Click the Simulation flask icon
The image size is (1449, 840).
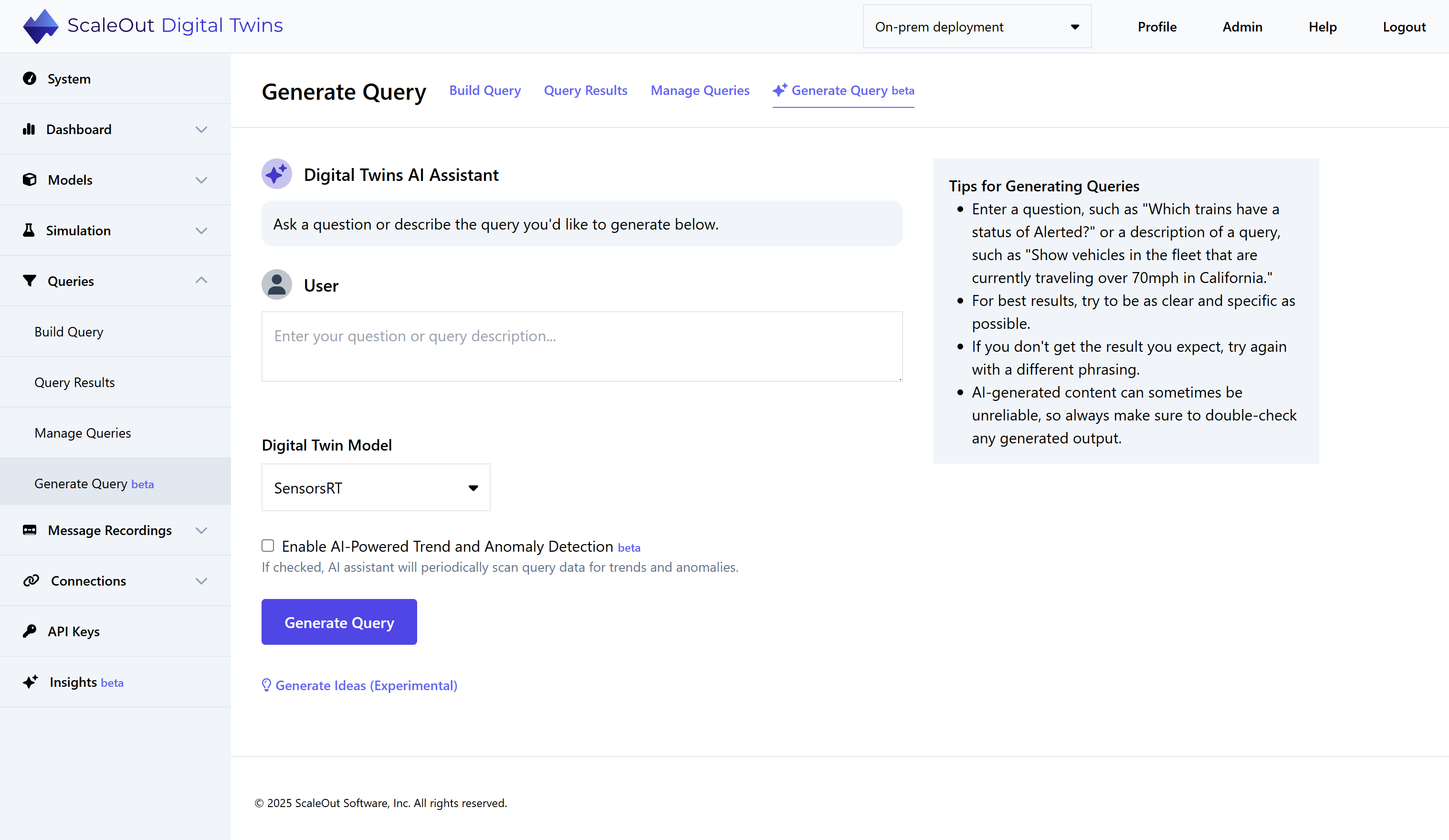click(x=28, y=230)
